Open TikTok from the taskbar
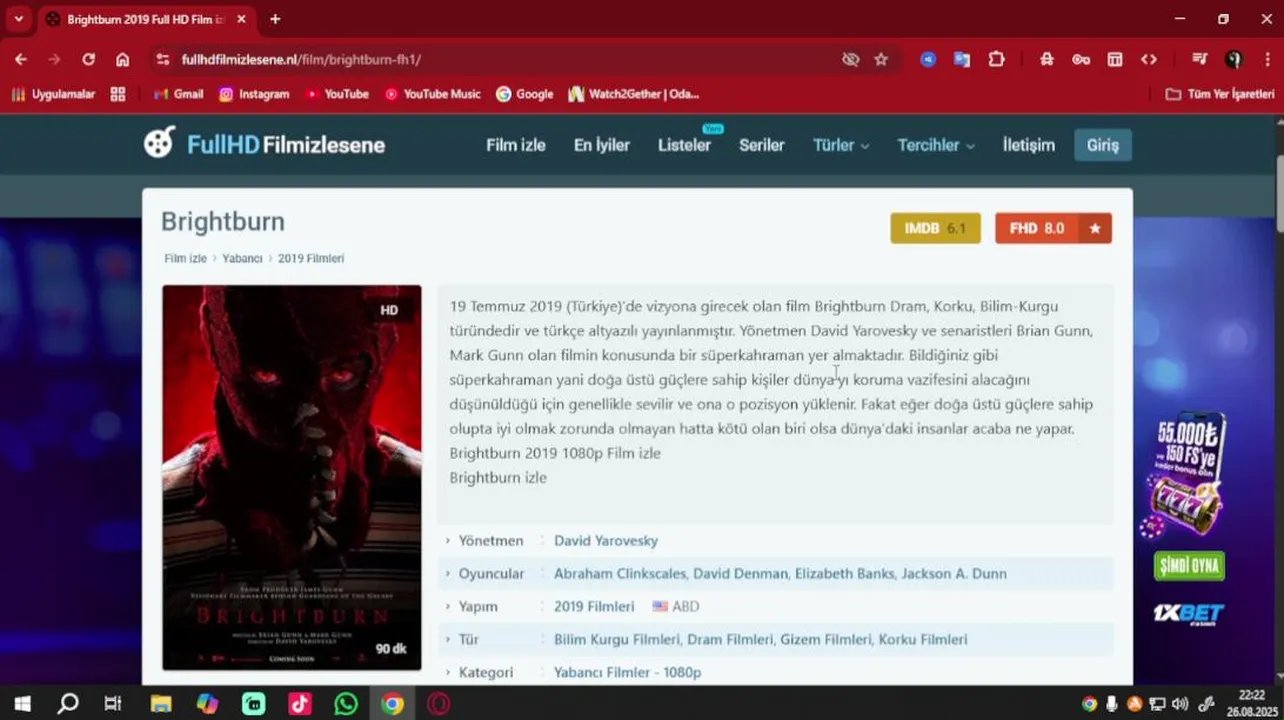 (300, 704)
